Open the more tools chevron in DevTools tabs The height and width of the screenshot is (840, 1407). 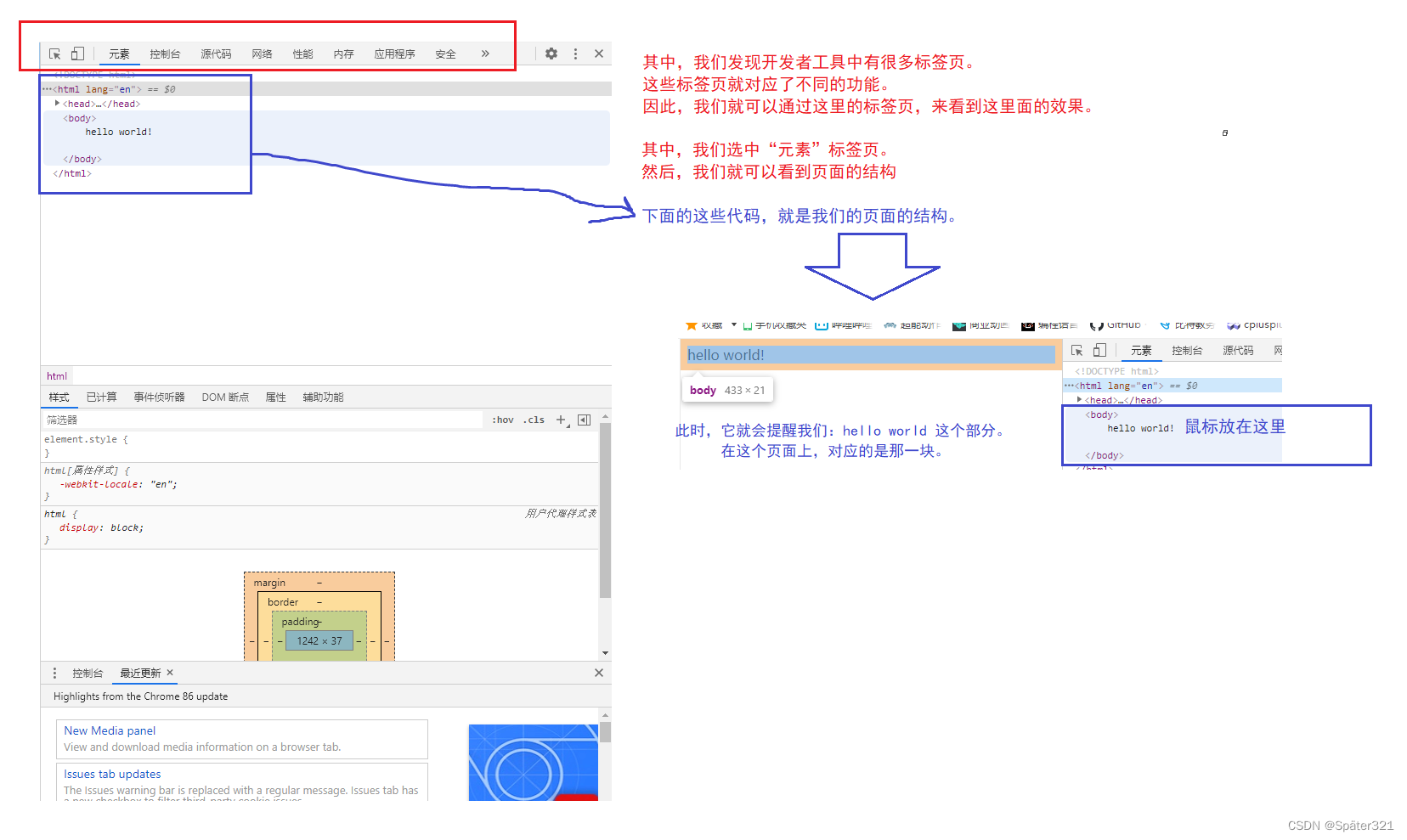[484, 54]
